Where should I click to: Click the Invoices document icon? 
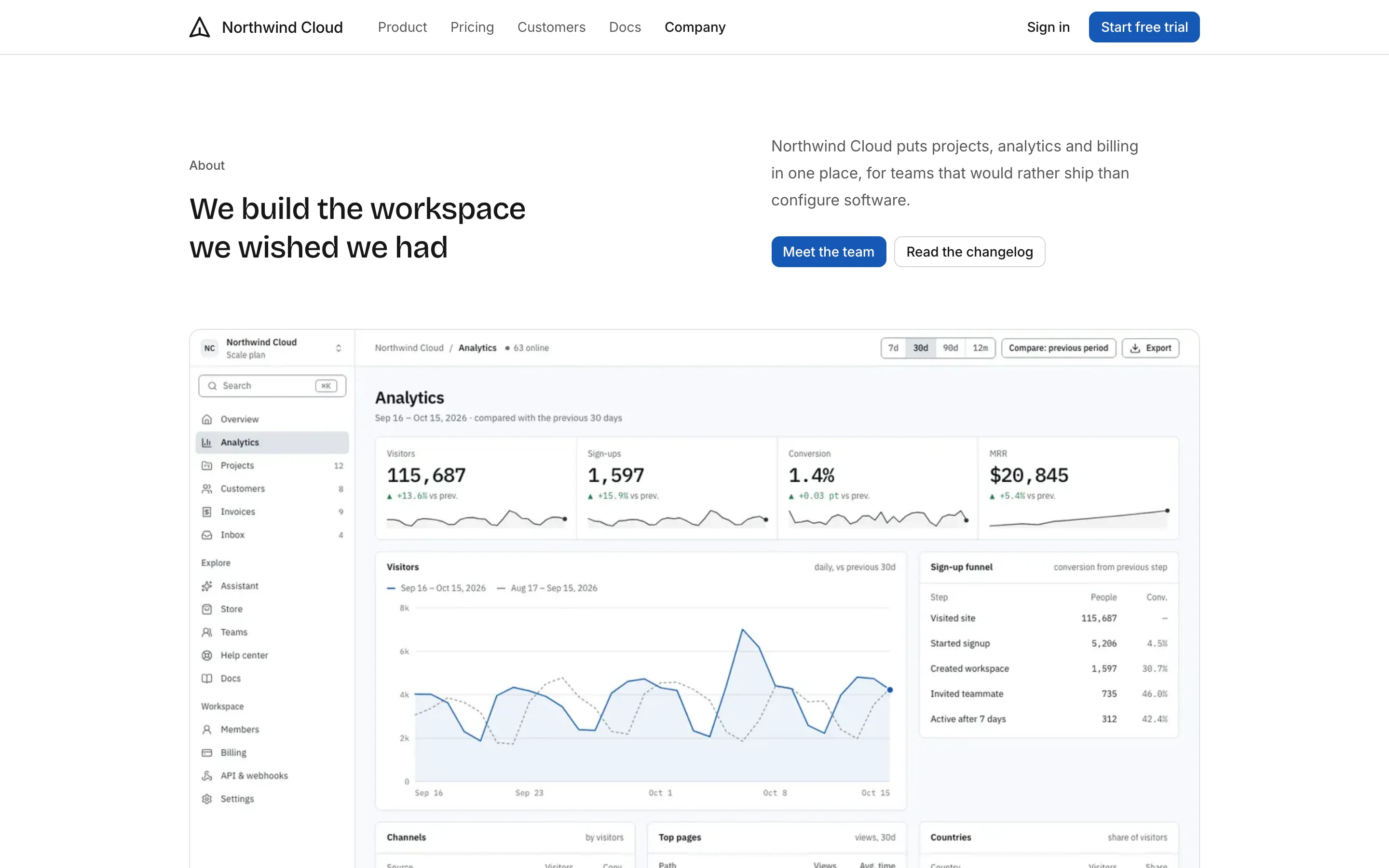click(206, 512)
